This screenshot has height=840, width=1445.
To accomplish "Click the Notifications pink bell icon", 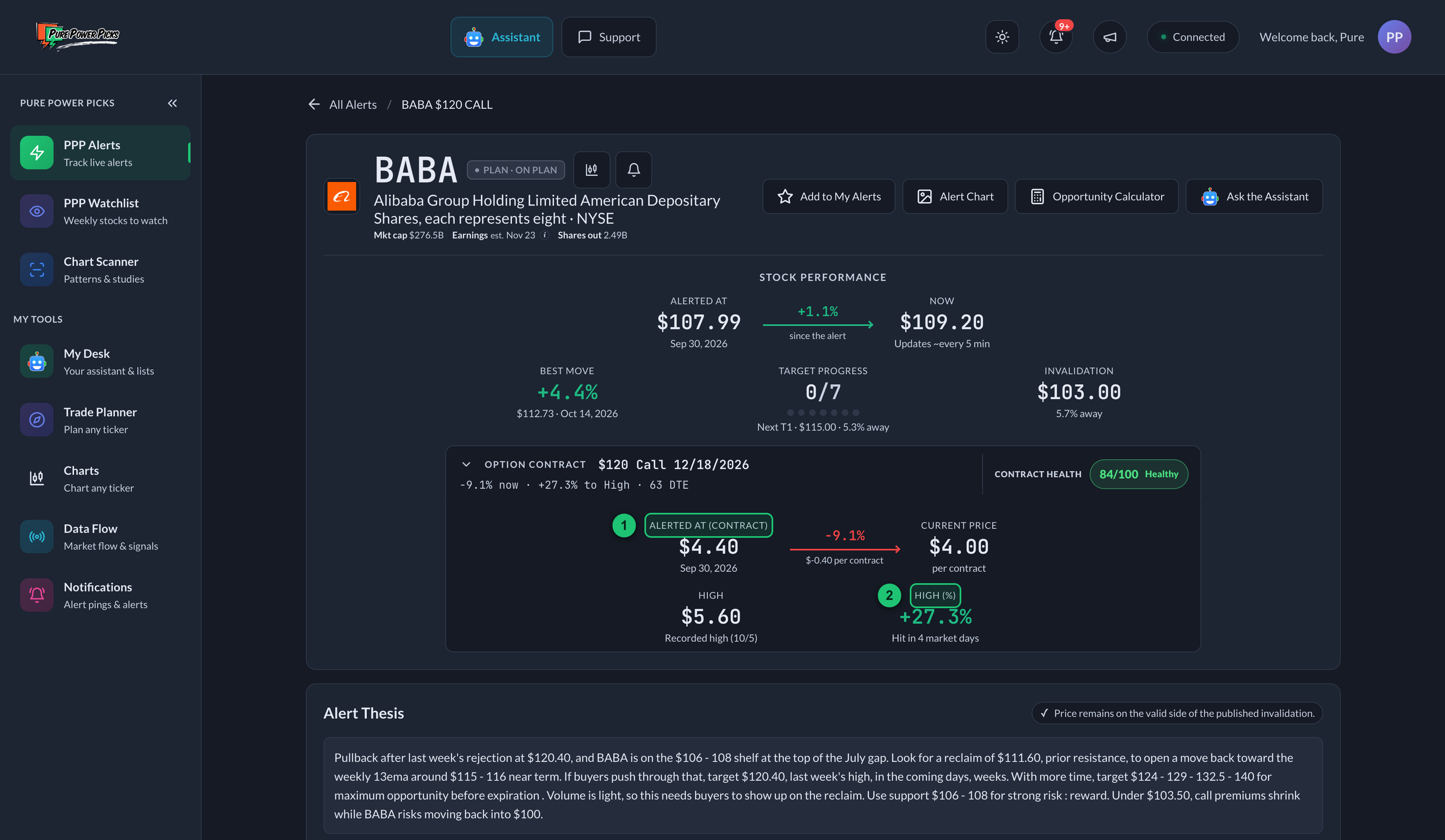I will tap(37, 595).
